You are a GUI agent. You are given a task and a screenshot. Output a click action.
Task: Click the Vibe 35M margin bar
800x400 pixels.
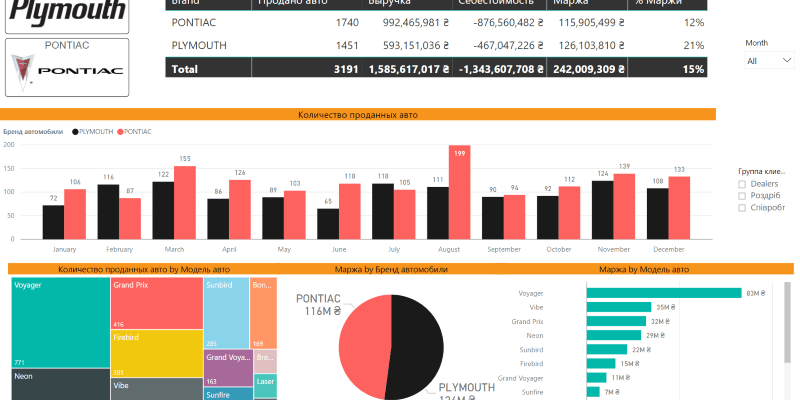point(619,307)
